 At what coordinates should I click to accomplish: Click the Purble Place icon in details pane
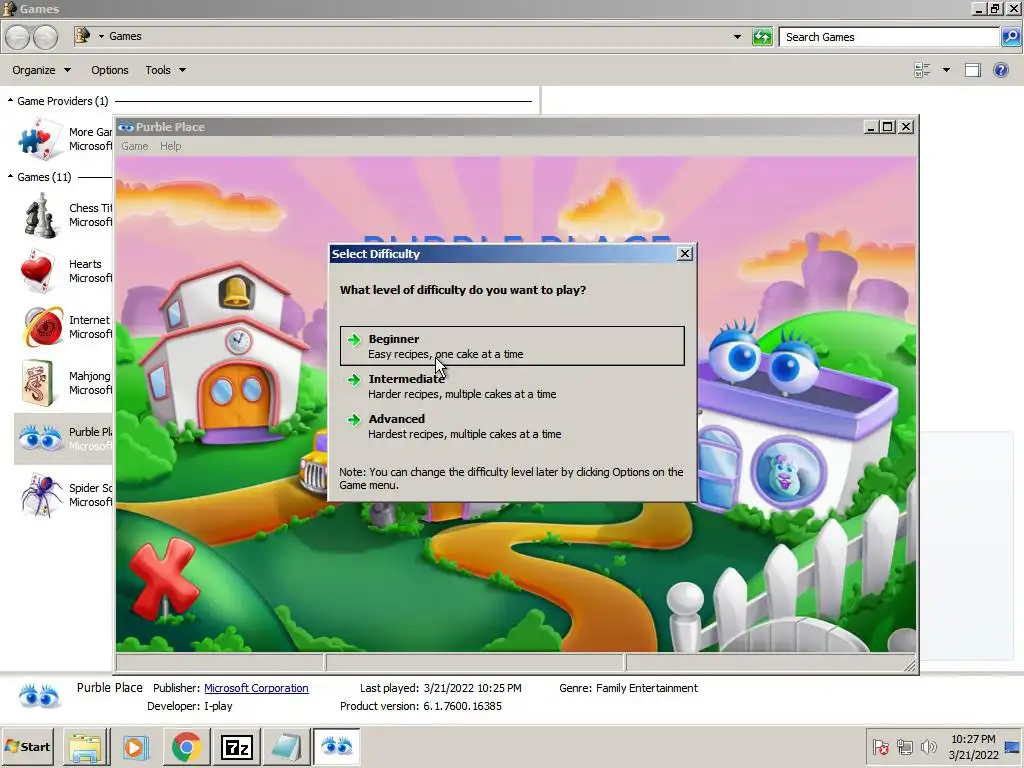[x=39, y=696]
